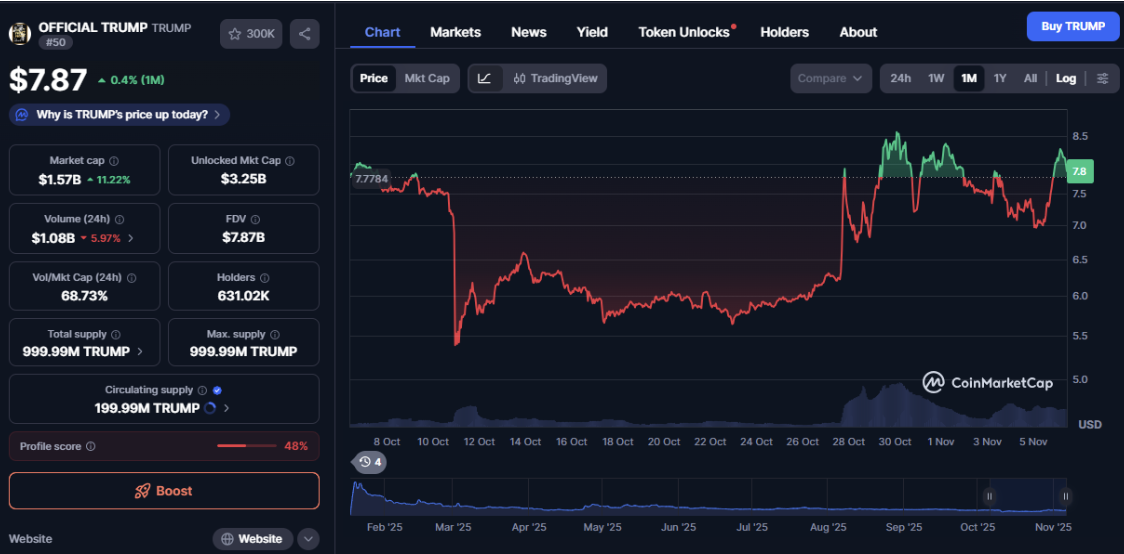Click the 68.73% Vol/Mkt Cap value
This screenshot has width=1124, height=554.
click(84, 295)
